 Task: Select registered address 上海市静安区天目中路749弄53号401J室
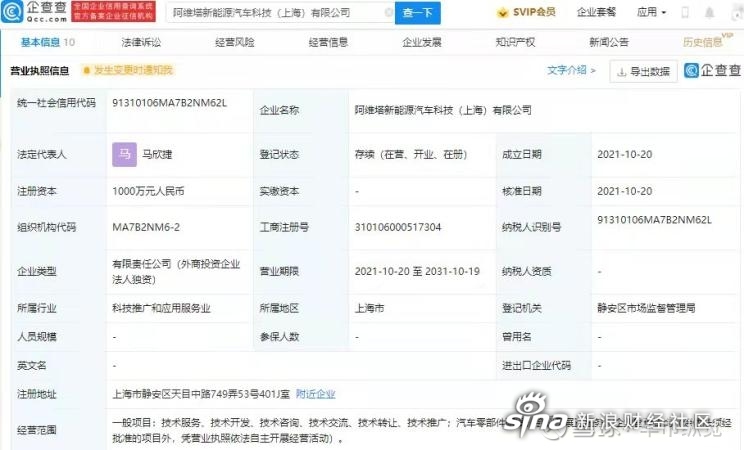201,394
